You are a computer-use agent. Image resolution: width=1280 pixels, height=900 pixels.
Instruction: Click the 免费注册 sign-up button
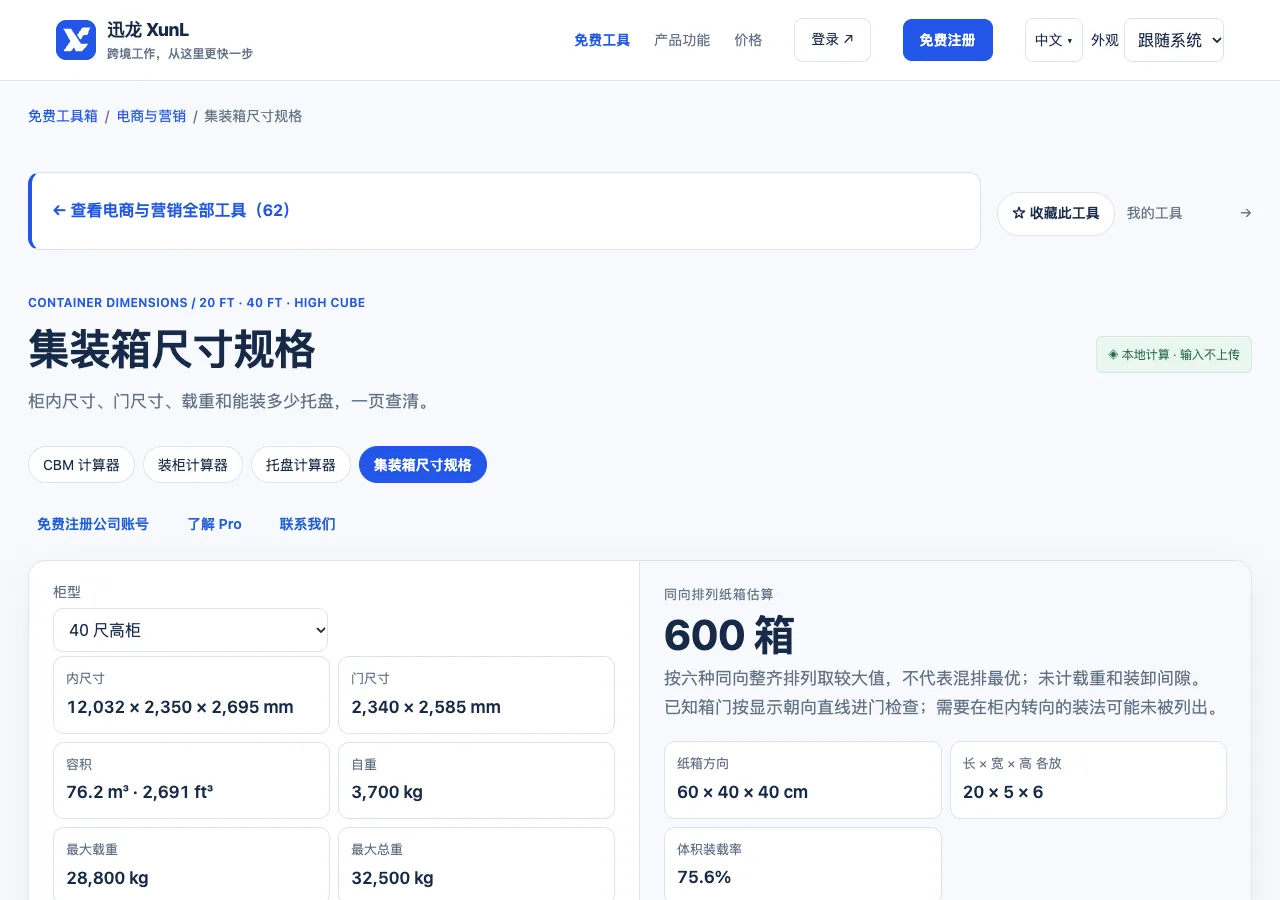click(948, 40)
